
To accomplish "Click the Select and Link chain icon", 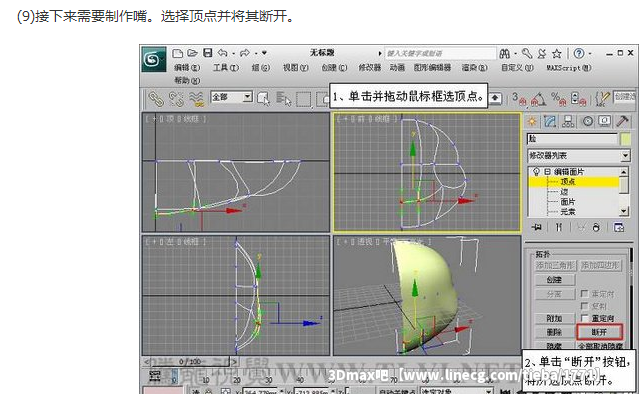I will 156,98.
